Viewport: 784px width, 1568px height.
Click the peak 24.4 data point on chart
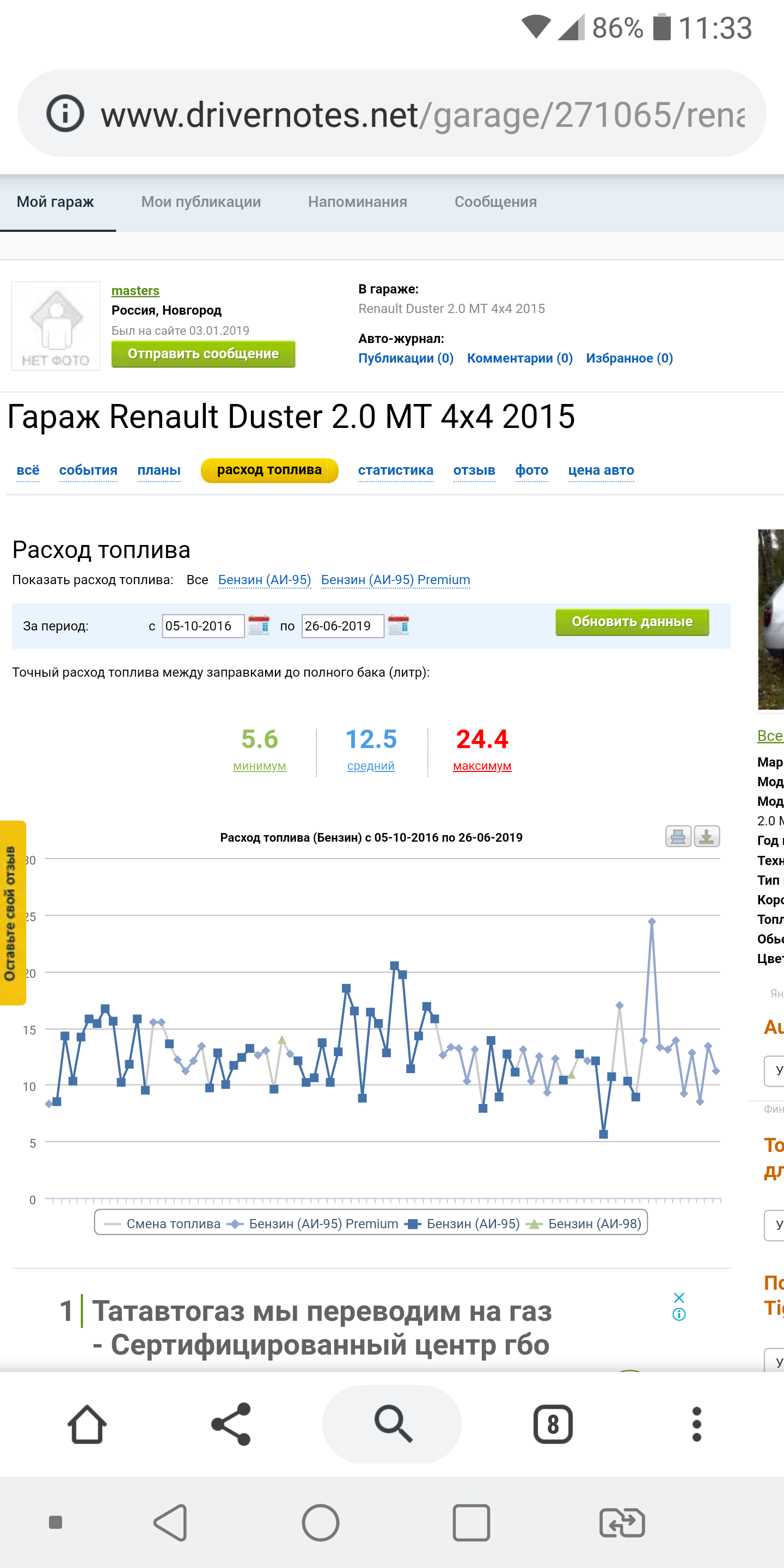651,922
